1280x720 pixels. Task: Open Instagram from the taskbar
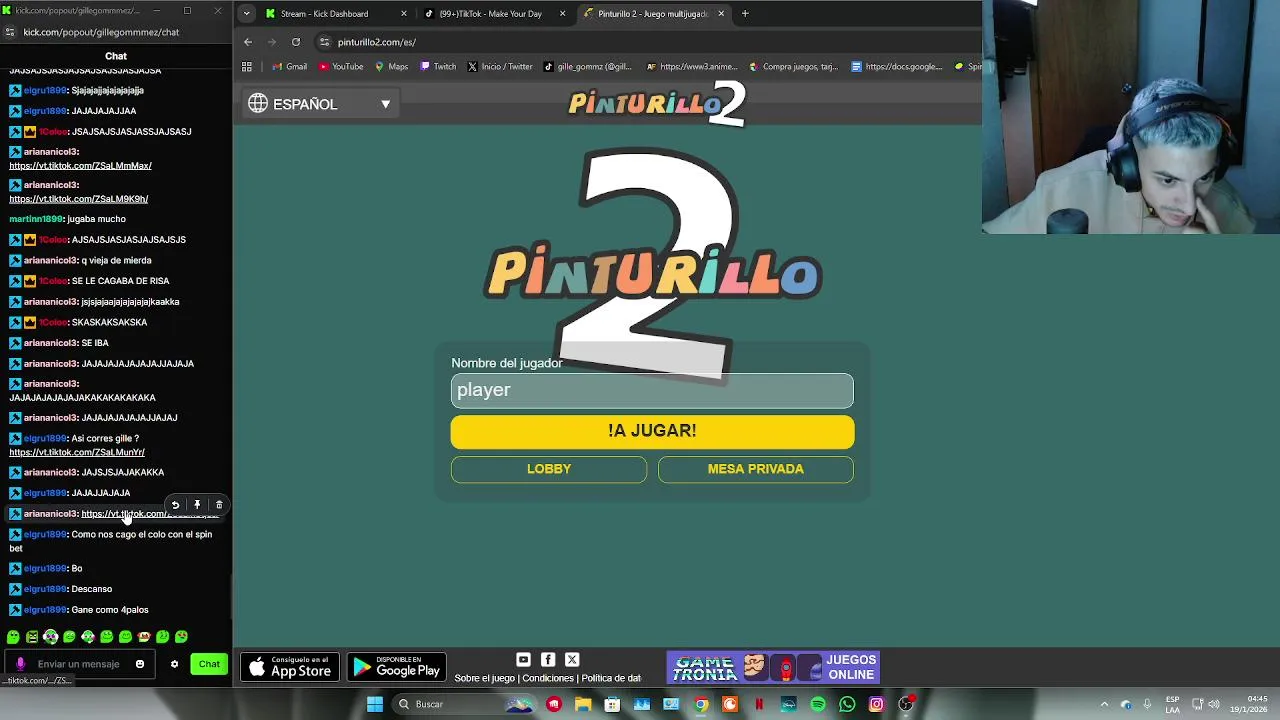click(x=876, y=704)
